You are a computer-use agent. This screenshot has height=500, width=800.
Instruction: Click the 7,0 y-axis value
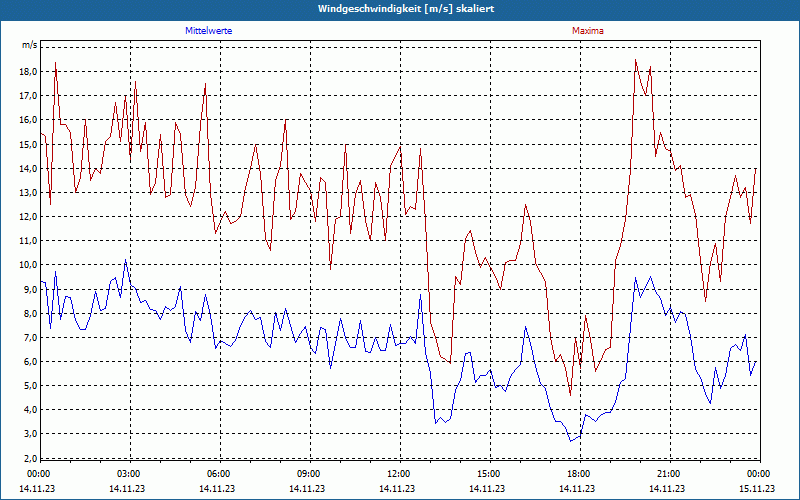click(31, 337)
